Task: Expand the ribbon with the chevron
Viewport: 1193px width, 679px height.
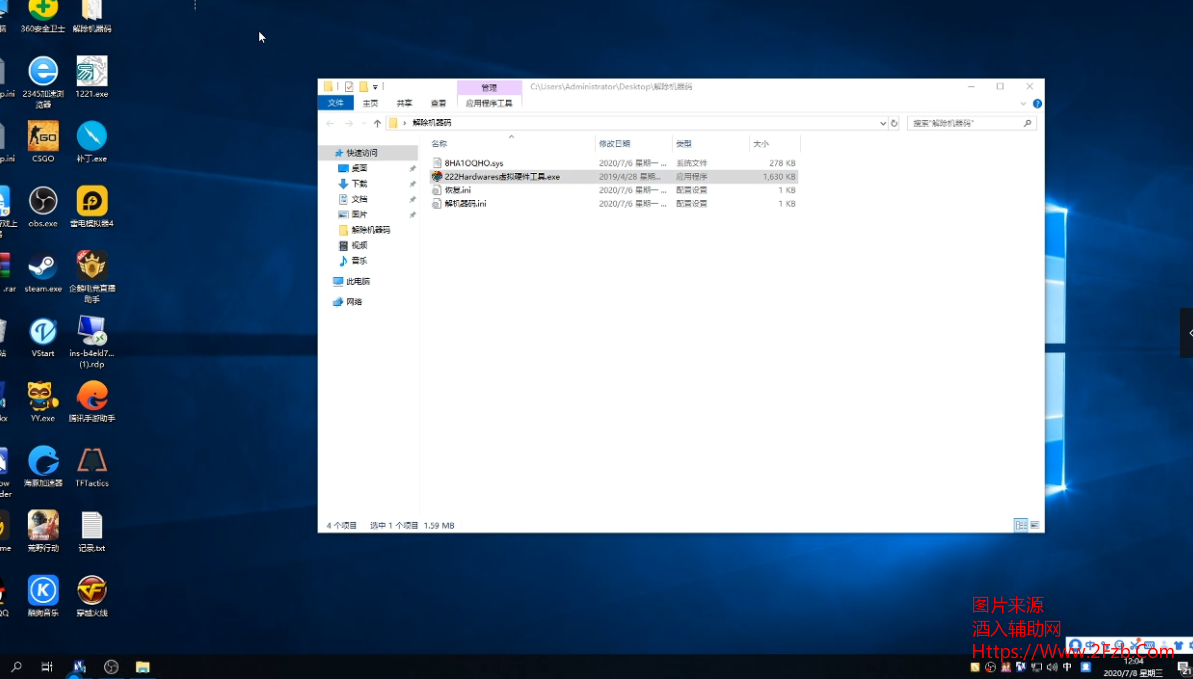Action: pos(1024,104)
